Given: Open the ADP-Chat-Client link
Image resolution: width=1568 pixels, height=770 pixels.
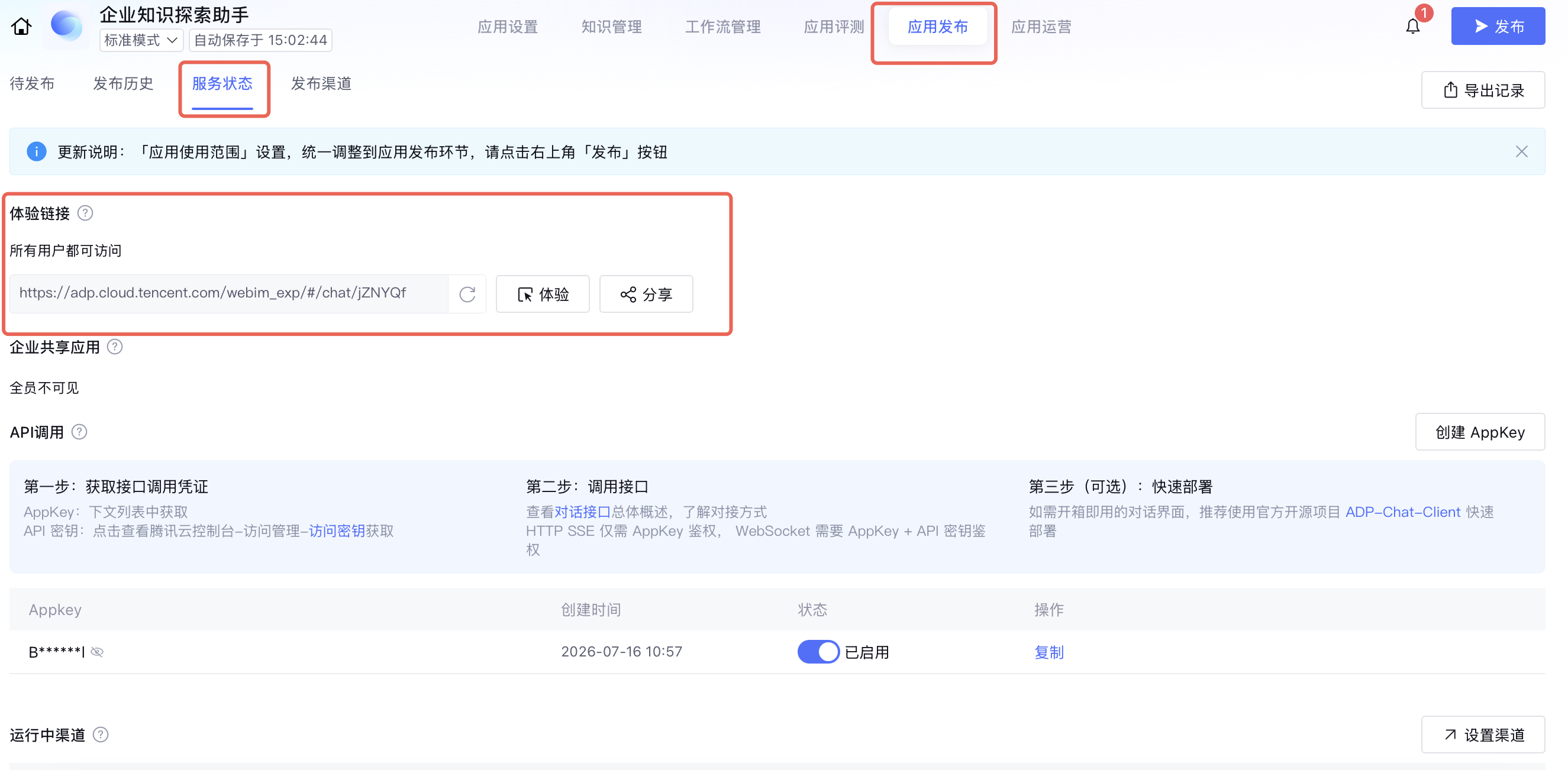Looking at the screenshot, I should (1402, 512).
